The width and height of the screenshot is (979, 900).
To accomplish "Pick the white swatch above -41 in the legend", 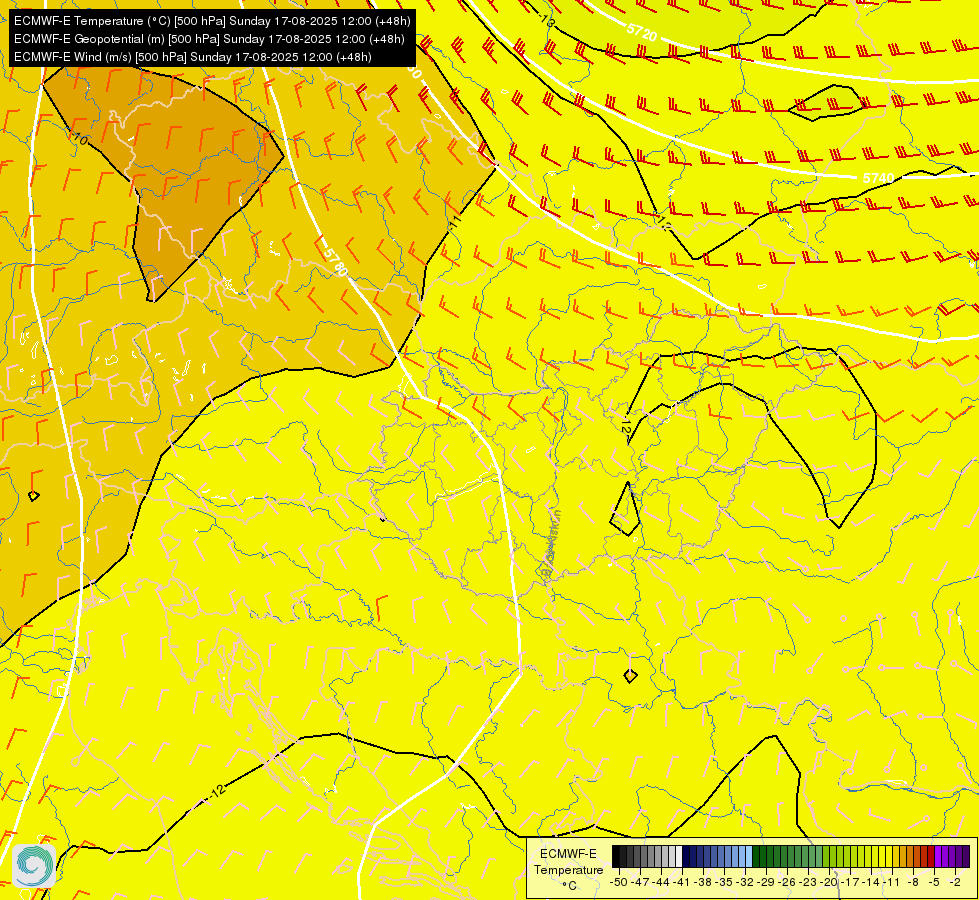I will tap(679, 857).
